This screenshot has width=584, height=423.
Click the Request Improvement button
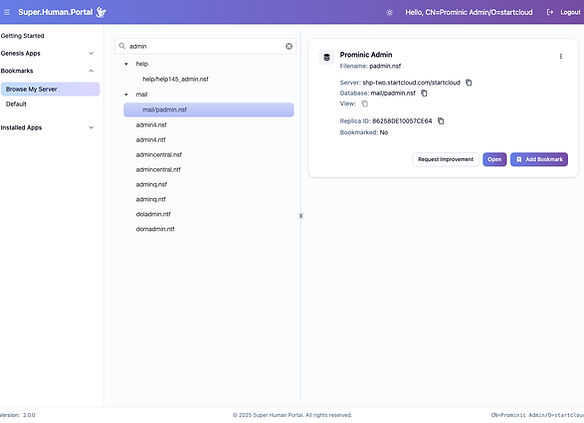point(445,159)
